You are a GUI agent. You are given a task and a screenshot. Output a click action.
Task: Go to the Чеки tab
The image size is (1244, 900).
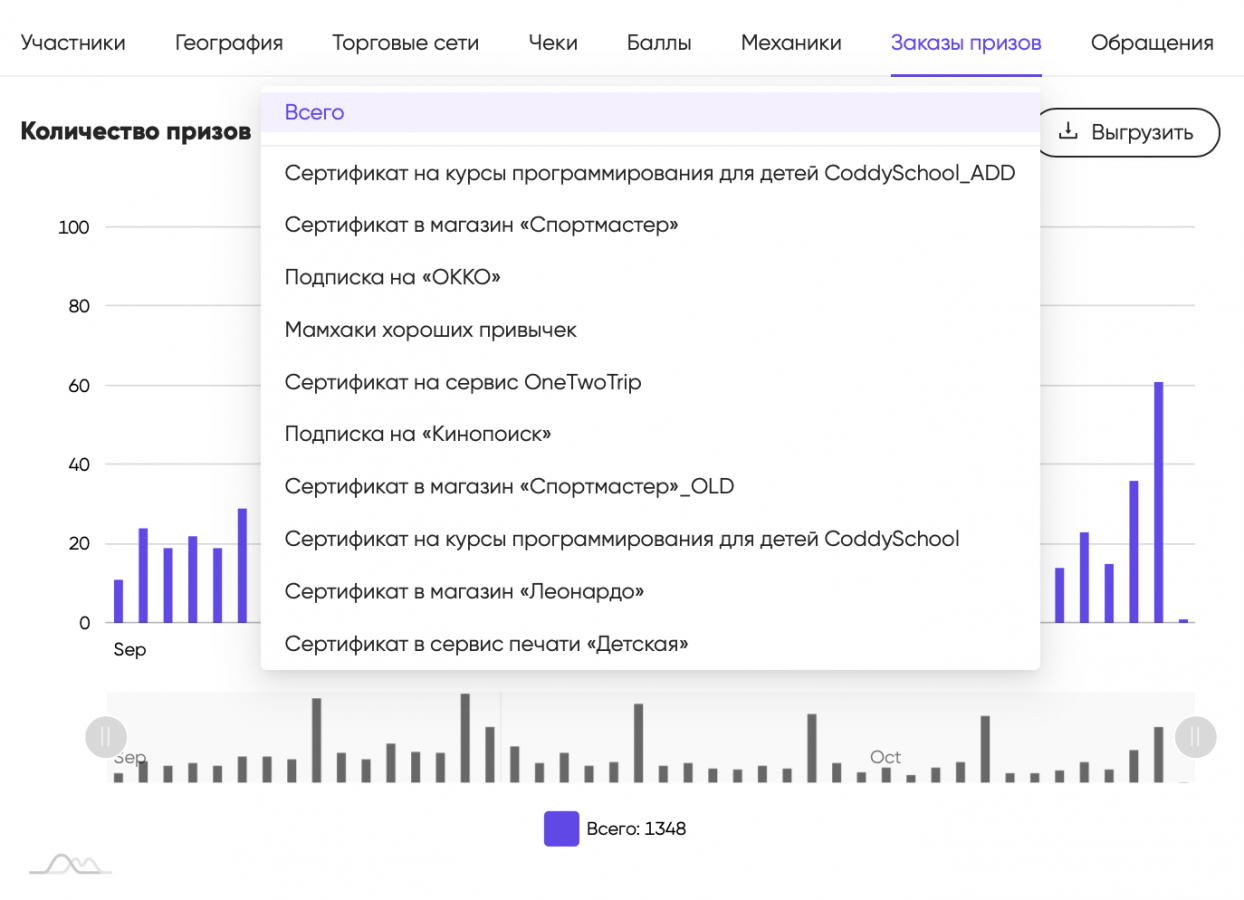pos(553,43)
